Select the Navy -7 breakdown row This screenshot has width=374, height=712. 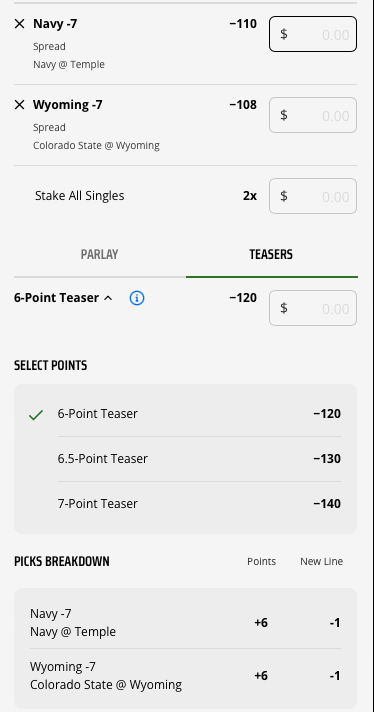[185, 622]
